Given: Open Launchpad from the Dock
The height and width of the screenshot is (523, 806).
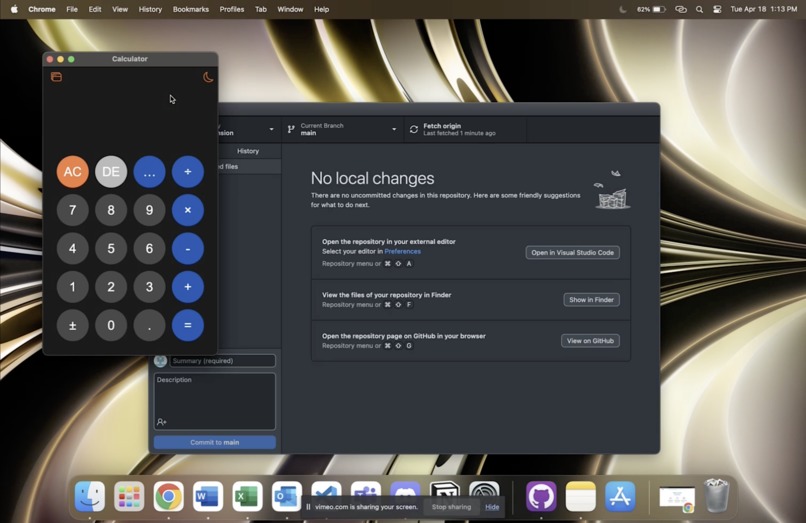Looking at the screenshot, I should [129, 496].
